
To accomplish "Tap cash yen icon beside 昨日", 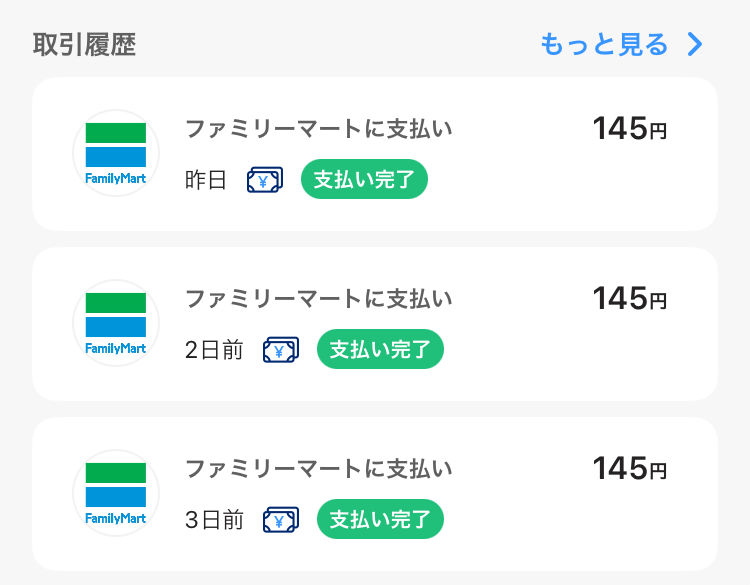I will click(265, 180).
